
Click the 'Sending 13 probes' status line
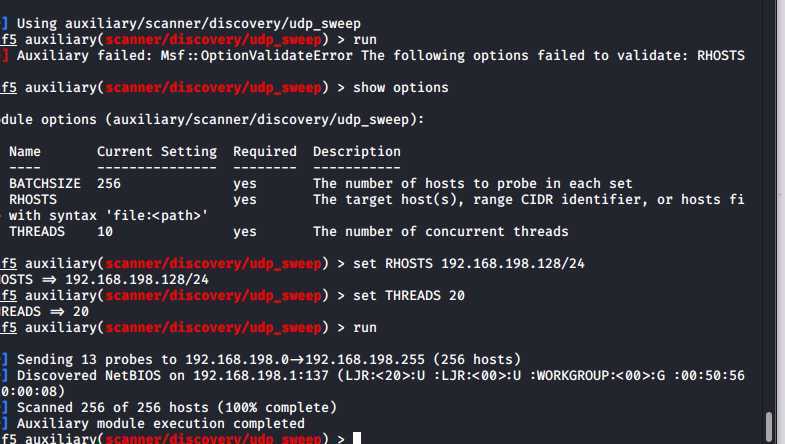[x=269, y=359]
